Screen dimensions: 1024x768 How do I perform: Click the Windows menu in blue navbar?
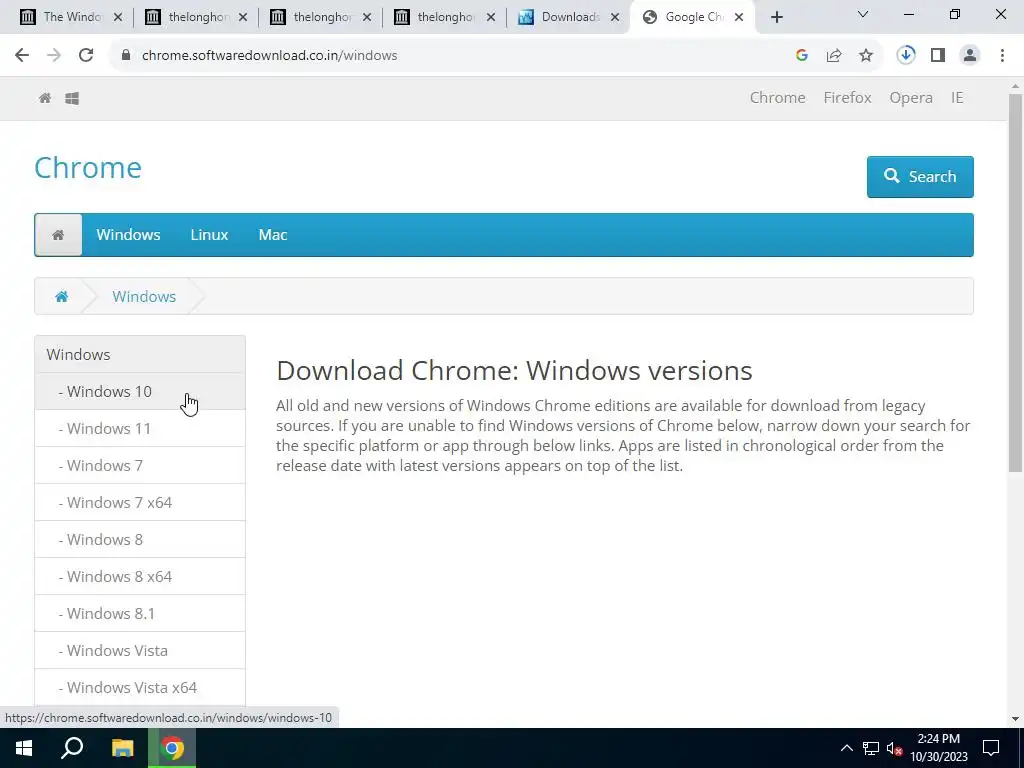(128, 234)
